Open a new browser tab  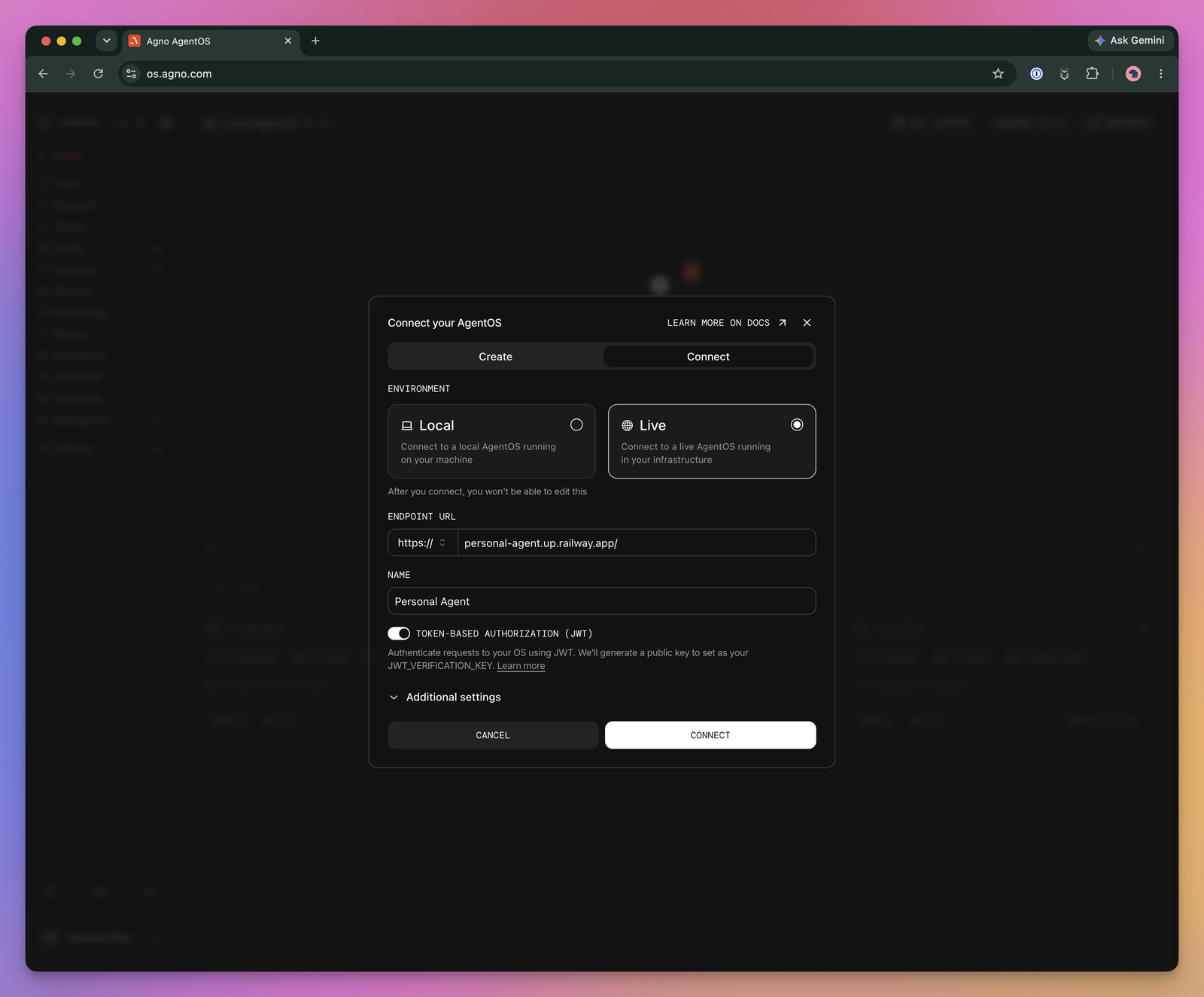click(x=315, y=41)
